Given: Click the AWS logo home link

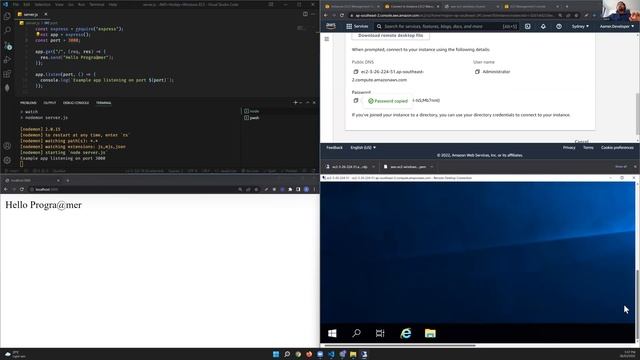Looking at the screenshot, I should click(331, 26).
